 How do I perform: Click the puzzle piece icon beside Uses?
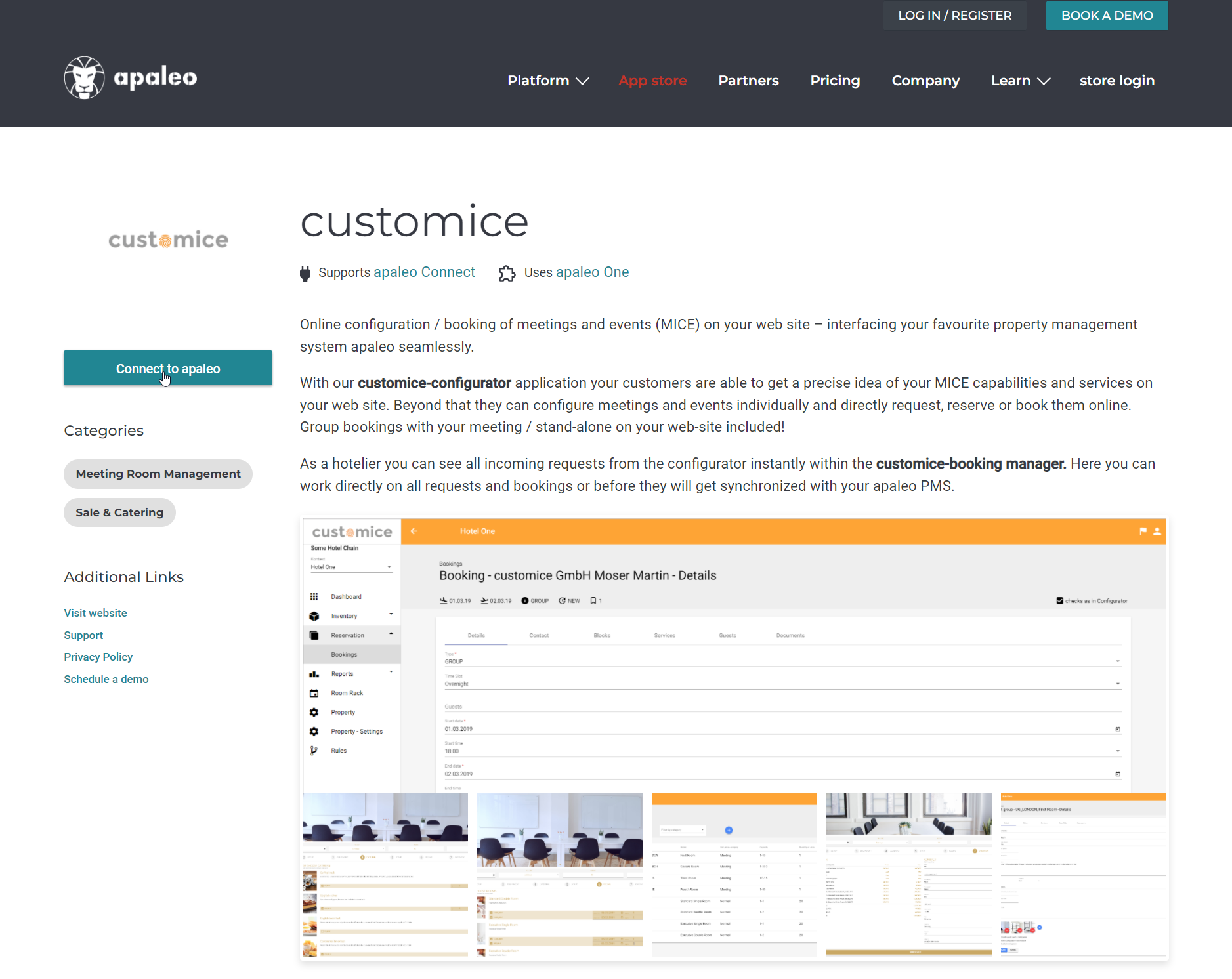pos(507,273)
